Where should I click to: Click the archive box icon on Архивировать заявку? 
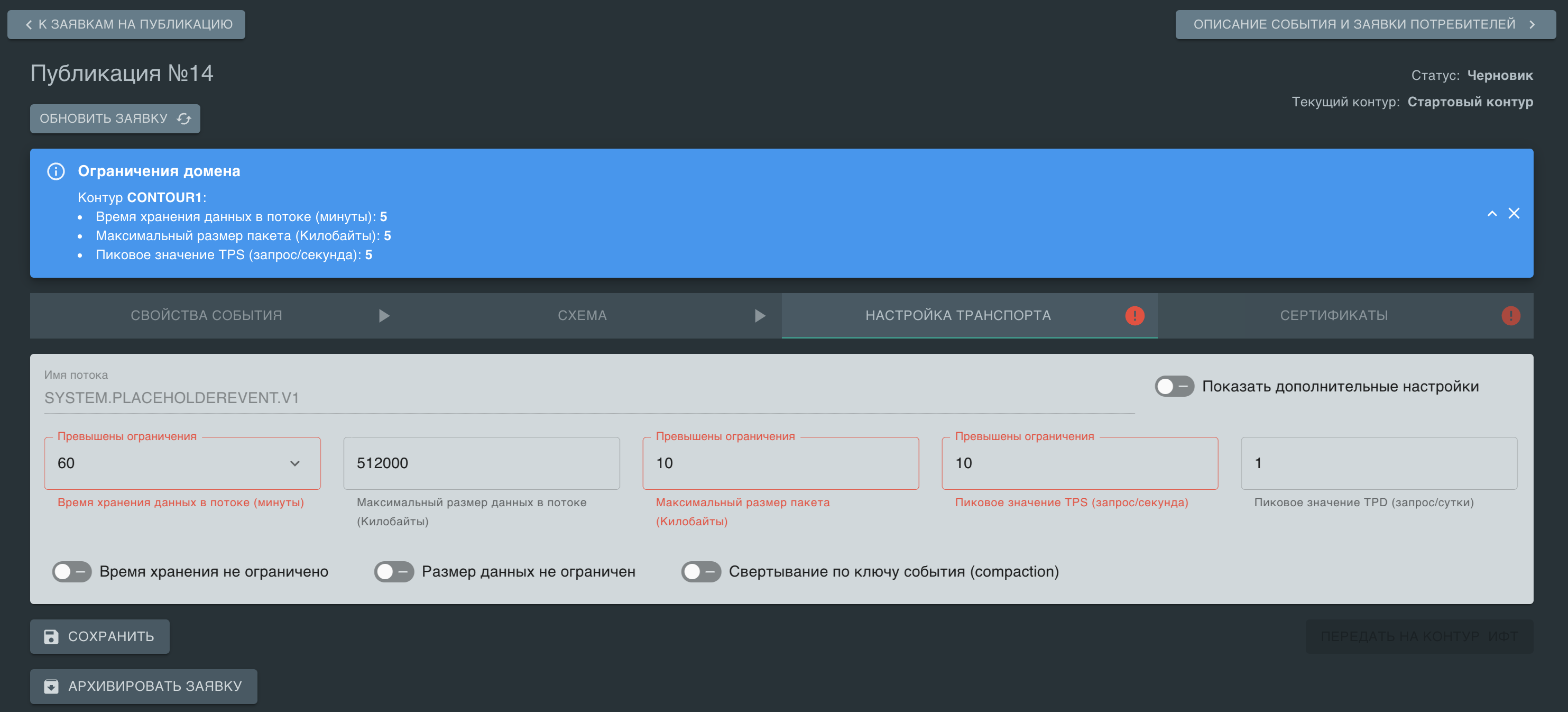coord(51,687)
